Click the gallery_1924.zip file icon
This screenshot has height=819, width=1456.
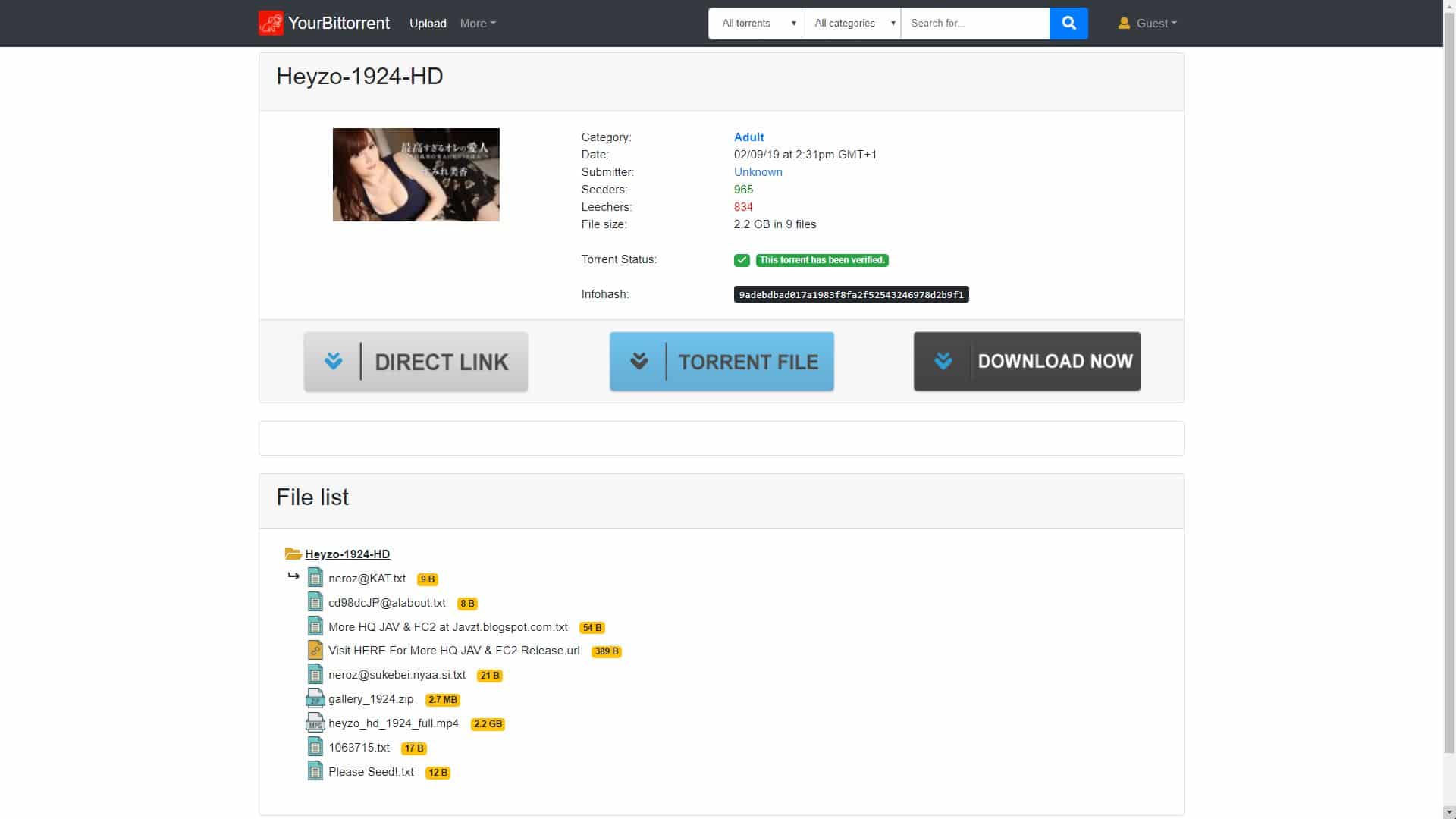coord(315,699)
